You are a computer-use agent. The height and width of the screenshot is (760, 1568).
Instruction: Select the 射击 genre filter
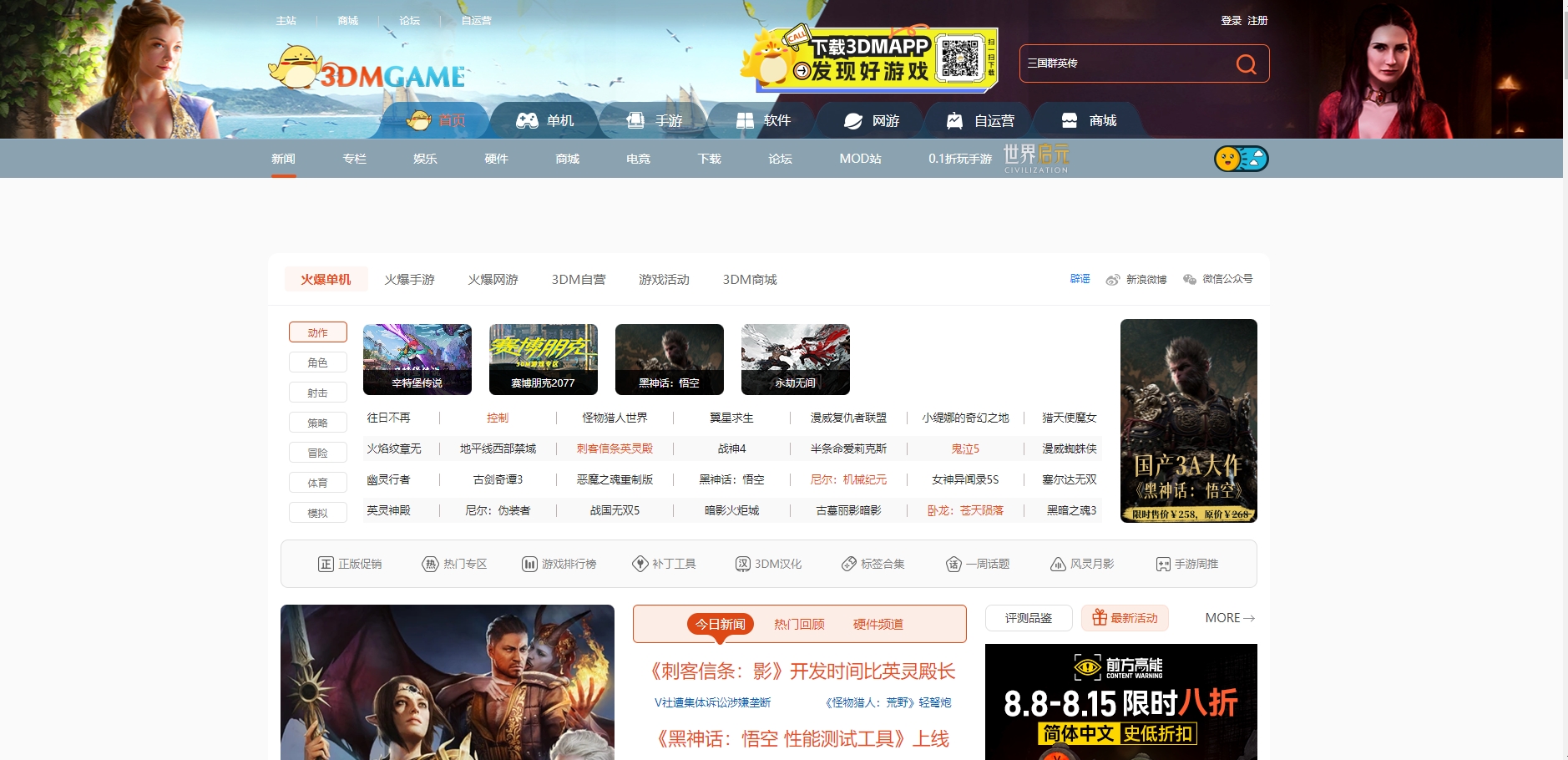pyautogui.click(x=318, y=393)
